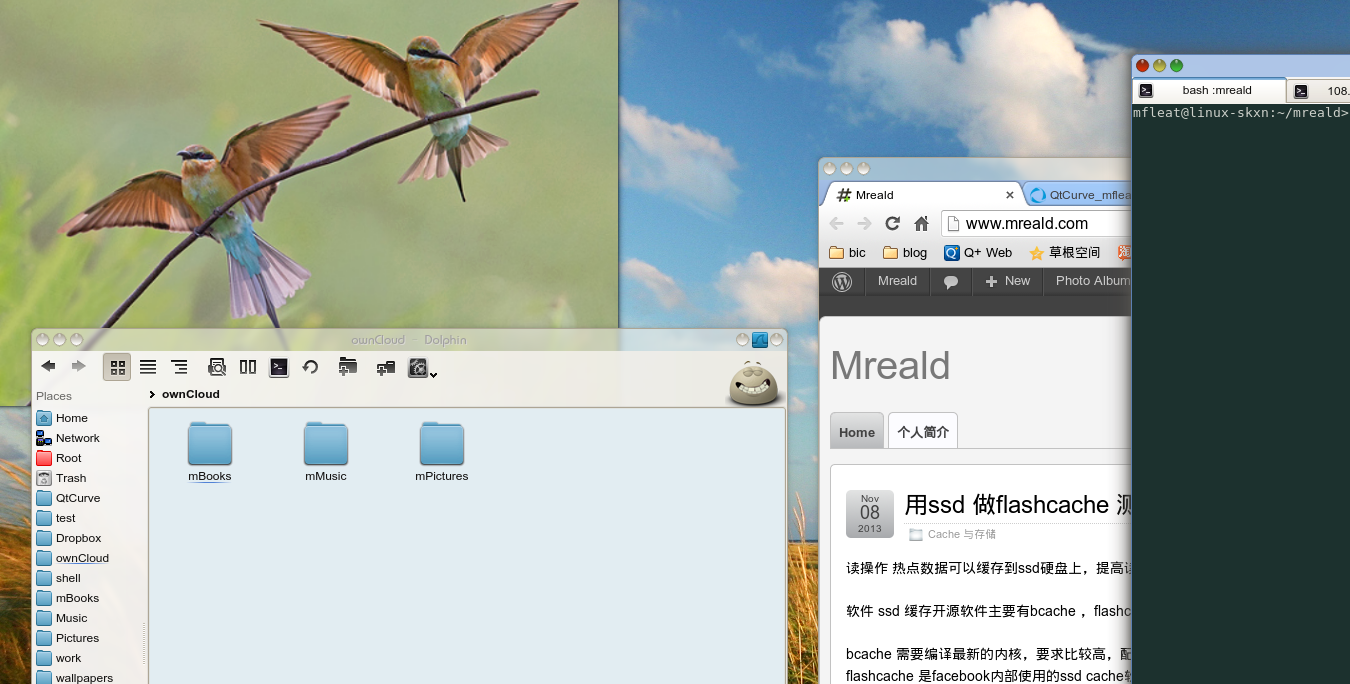Reload the page in browser
Screen dimensions: 1350x684
point(893,223)
